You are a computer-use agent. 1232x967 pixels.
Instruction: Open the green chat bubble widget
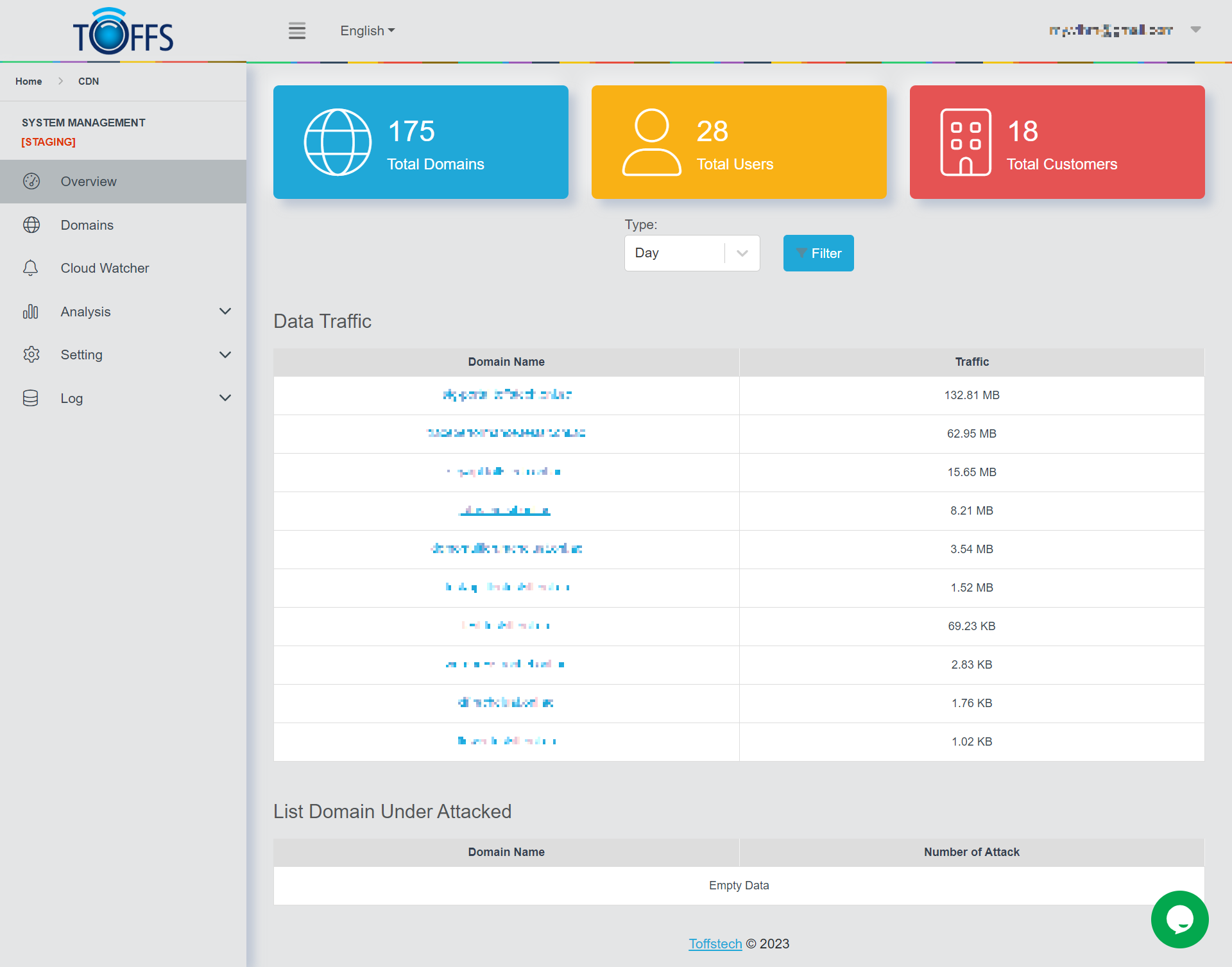point(1179,919)
